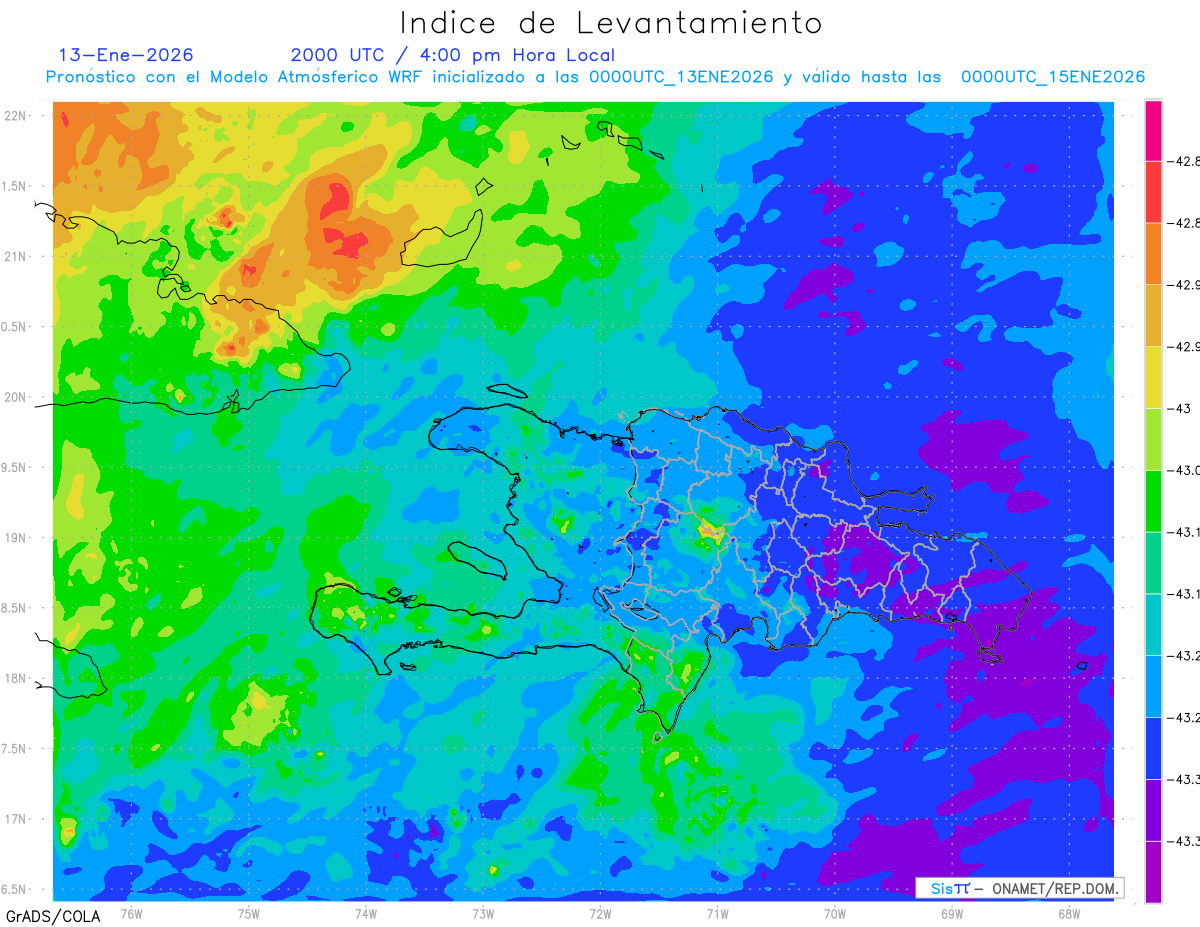Click the "69W" longitude label
The width and height of the screenshot is (1200, 927).
(952, 913)
